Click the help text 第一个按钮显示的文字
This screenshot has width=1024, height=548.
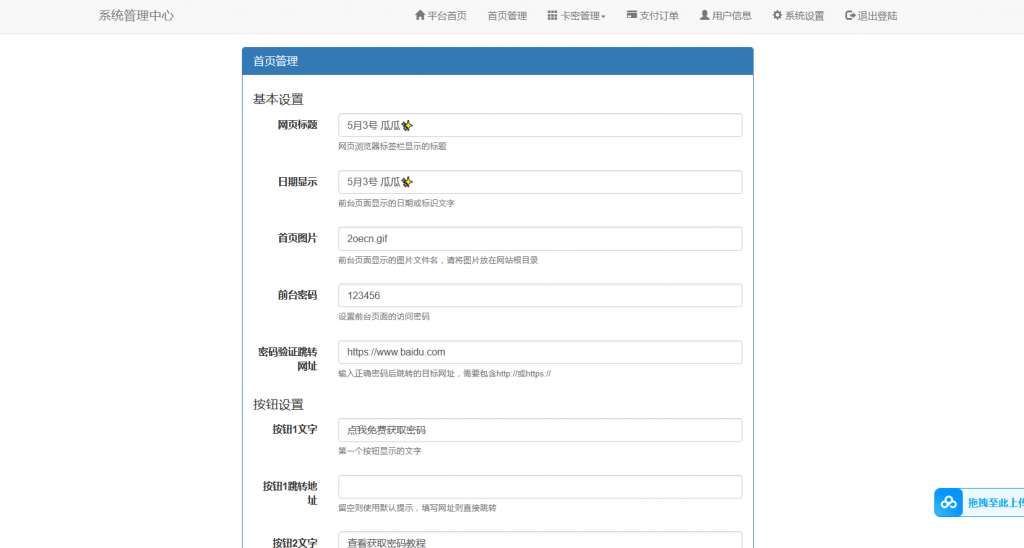(379, 451)
